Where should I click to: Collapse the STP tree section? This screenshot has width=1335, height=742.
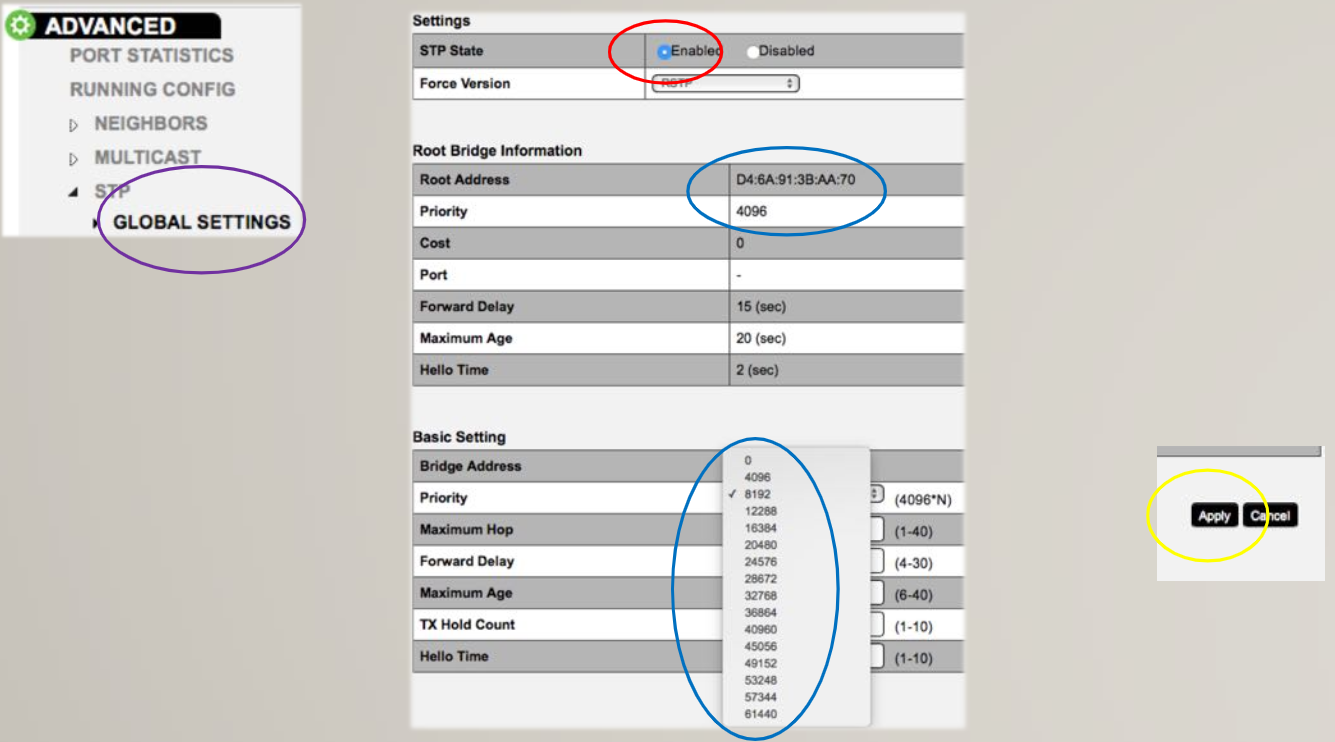[73, 192]
